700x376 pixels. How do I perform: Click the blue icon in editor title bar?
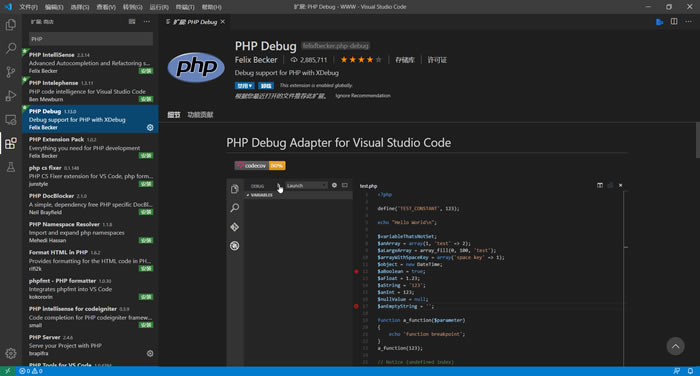[x=659, y=21]
